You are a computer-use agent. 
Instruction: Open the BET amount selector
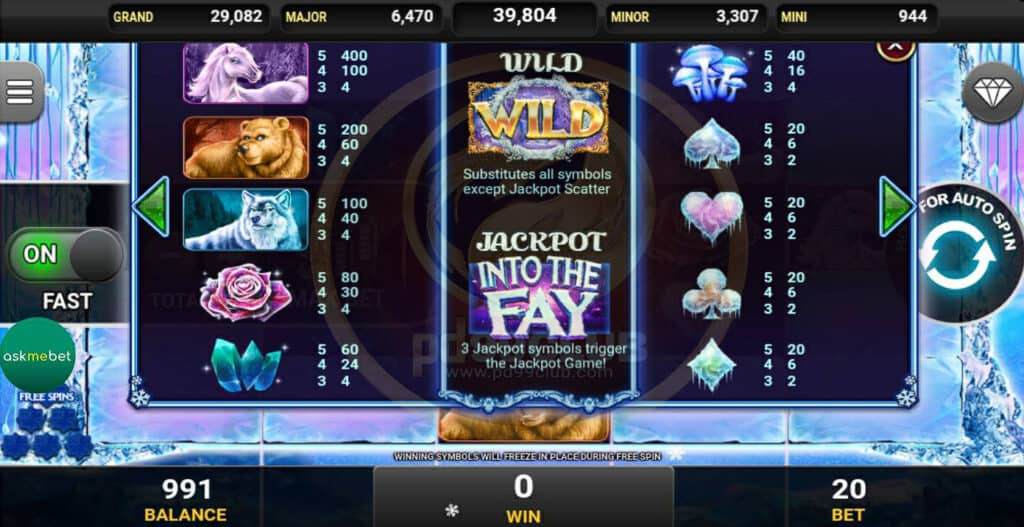pyautogui.click(x=848, y=500)
